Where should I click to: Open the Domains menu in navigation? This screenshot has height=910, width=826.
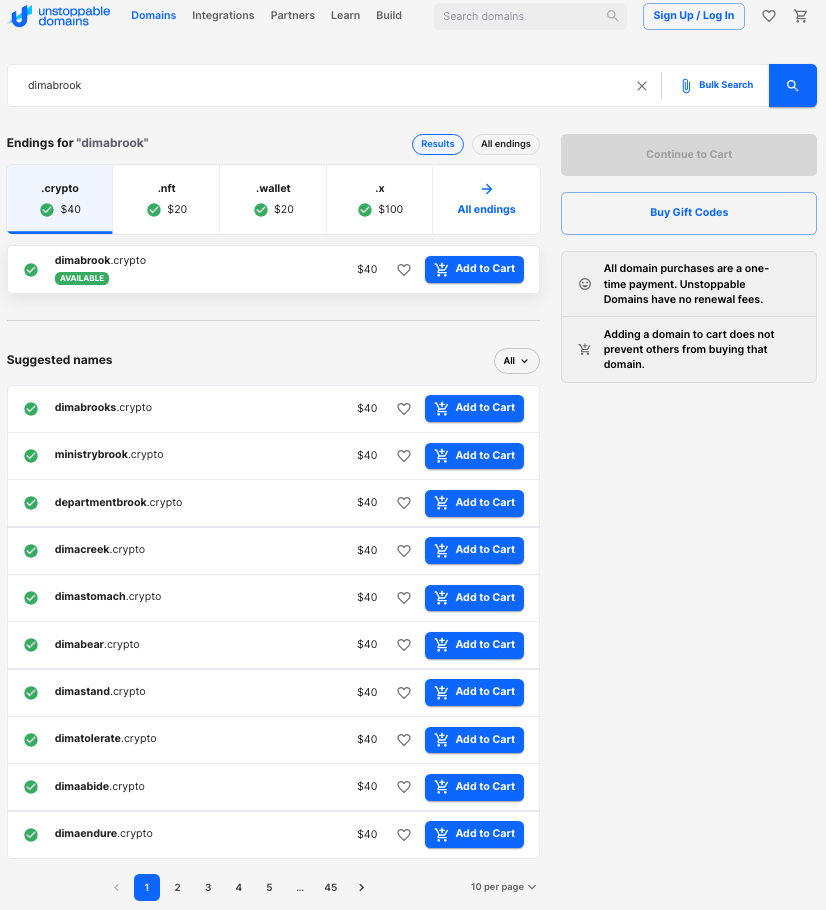coord(153,16)
